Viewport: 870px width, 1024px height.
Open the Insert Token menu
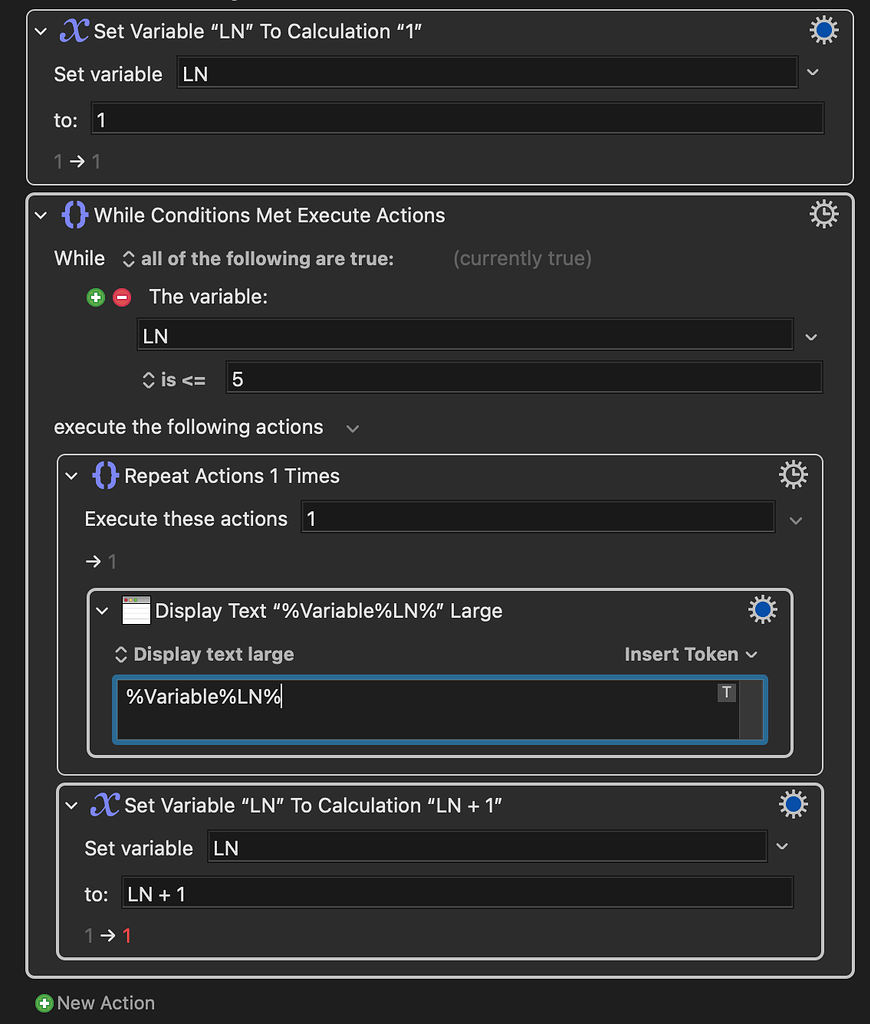click(691, 654)
